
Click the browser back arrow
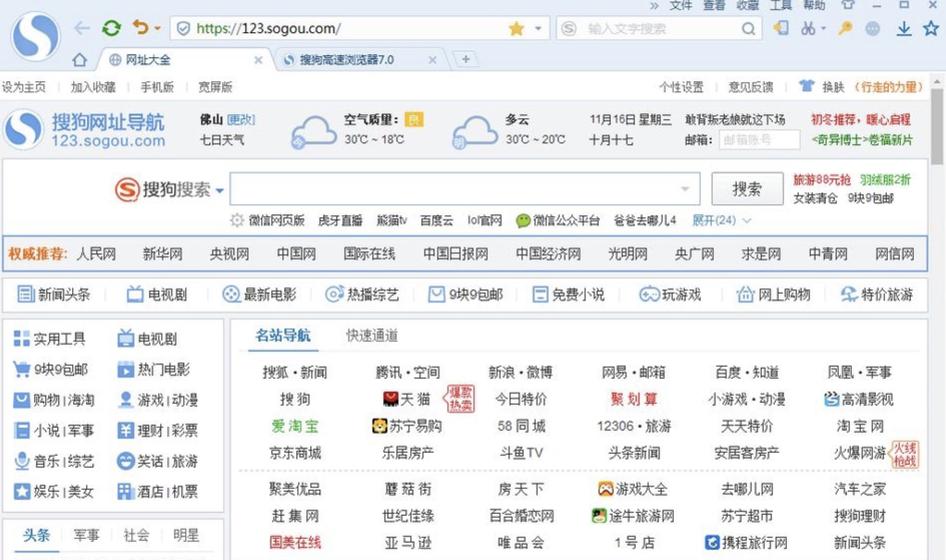pyautogui.click(x=82, y=28)
